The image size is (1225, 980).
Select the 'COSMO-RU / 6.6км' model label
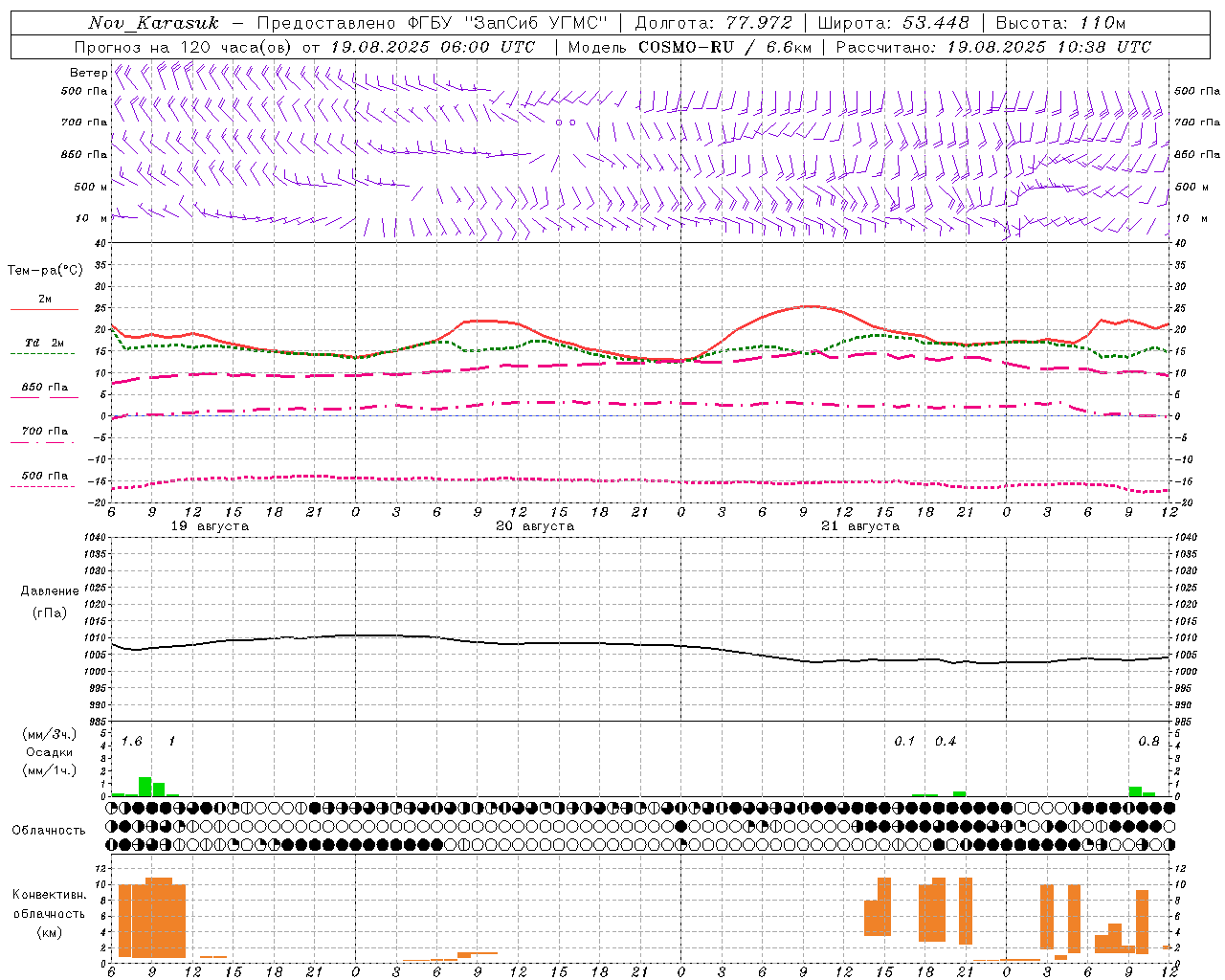725,47
